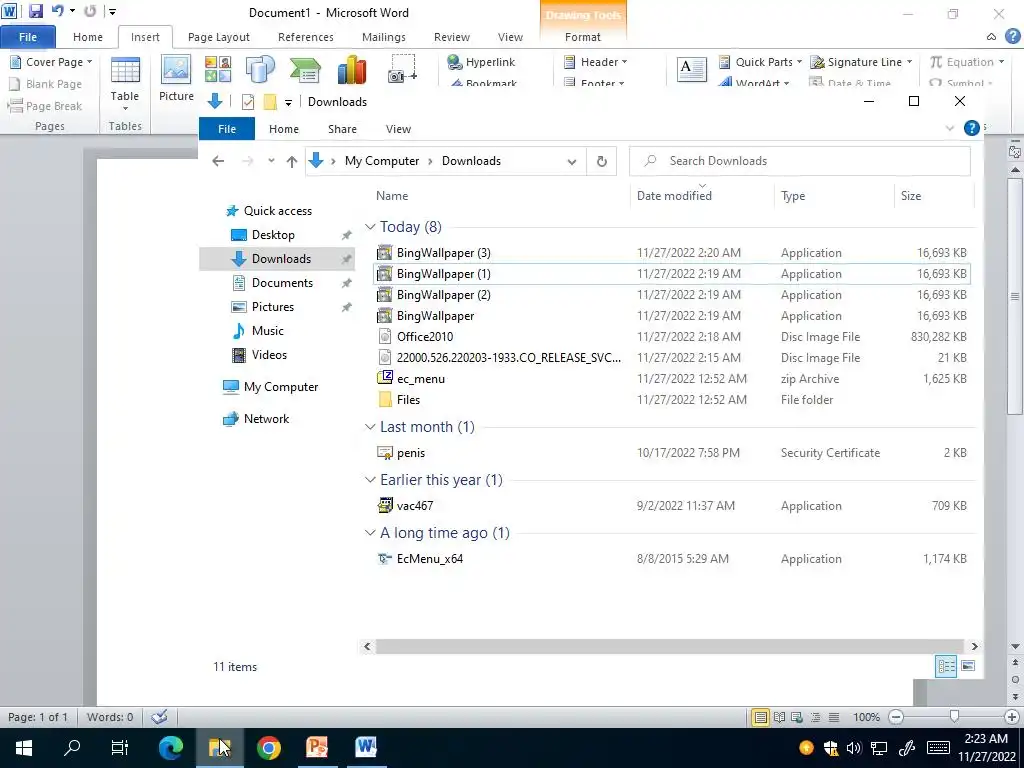Viewport: 1024px width, 768px height.
Task: Open the Explorer Share tab
Action: coord(342,129)
